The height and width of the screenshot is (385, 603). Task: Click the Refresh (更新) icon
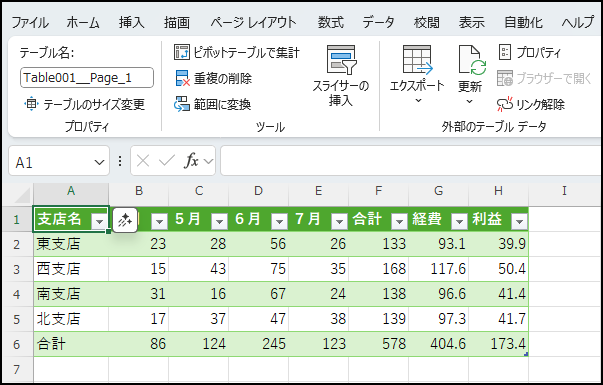click(x=472, y=60)
